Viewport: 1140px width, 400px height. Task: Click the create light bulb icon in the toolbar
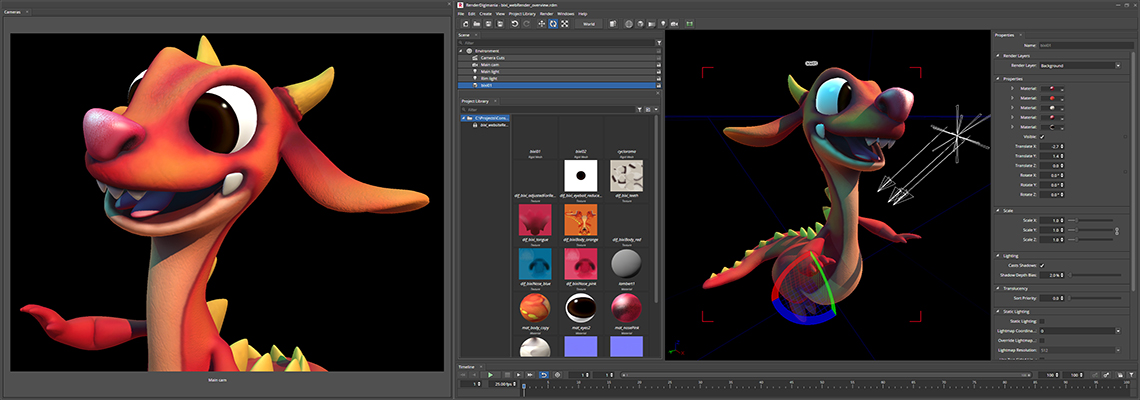pyautogui.click(x=662, y=24)
